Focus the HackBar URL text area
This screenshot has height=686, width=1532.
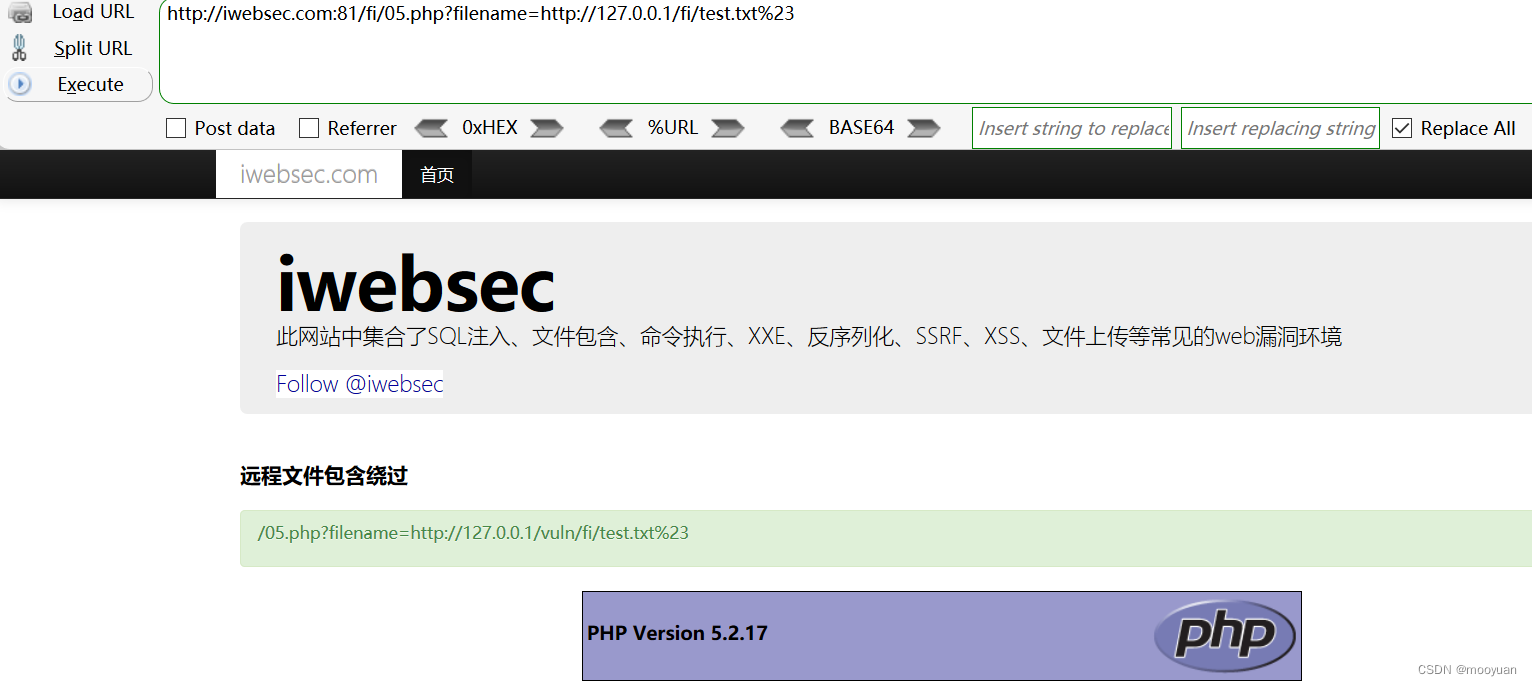[846, 52]
